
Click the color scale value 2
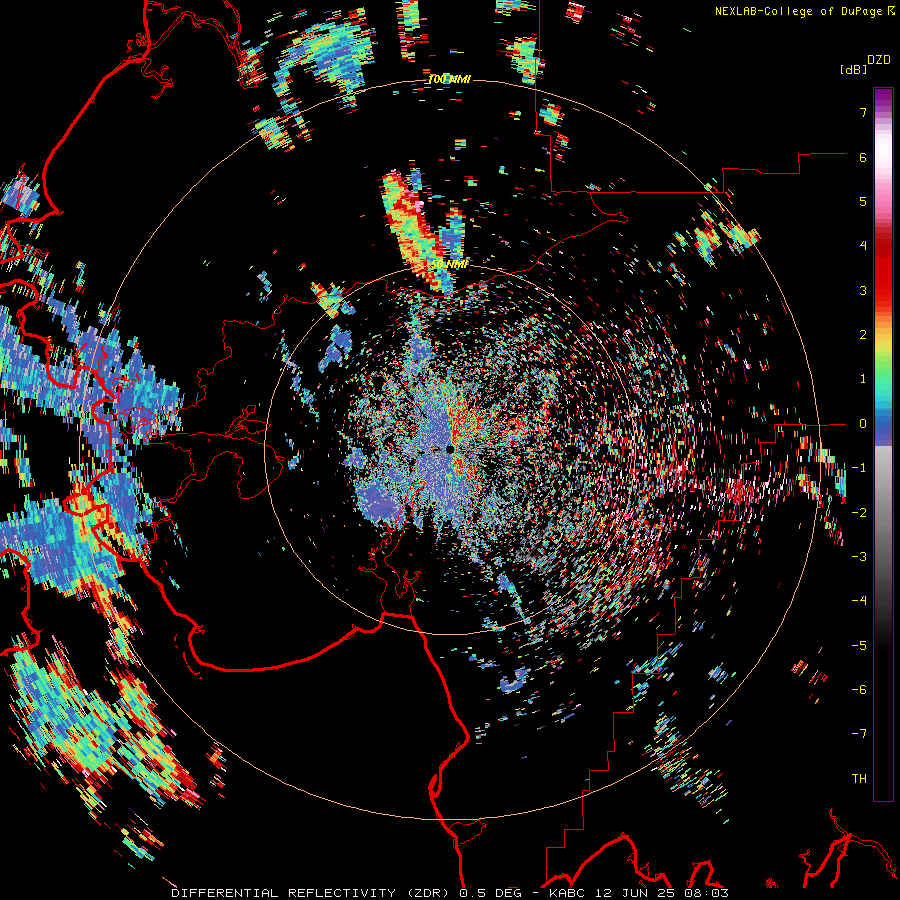coord(863,335)
